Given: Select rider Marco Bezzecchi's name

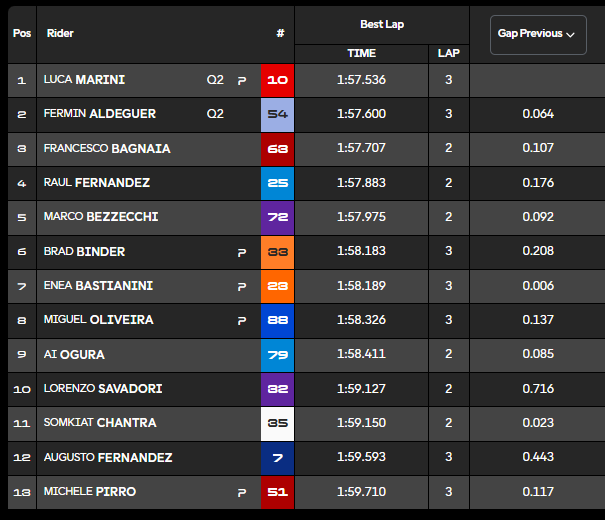Looking at the screenshot, I should [x=101, y=217].
